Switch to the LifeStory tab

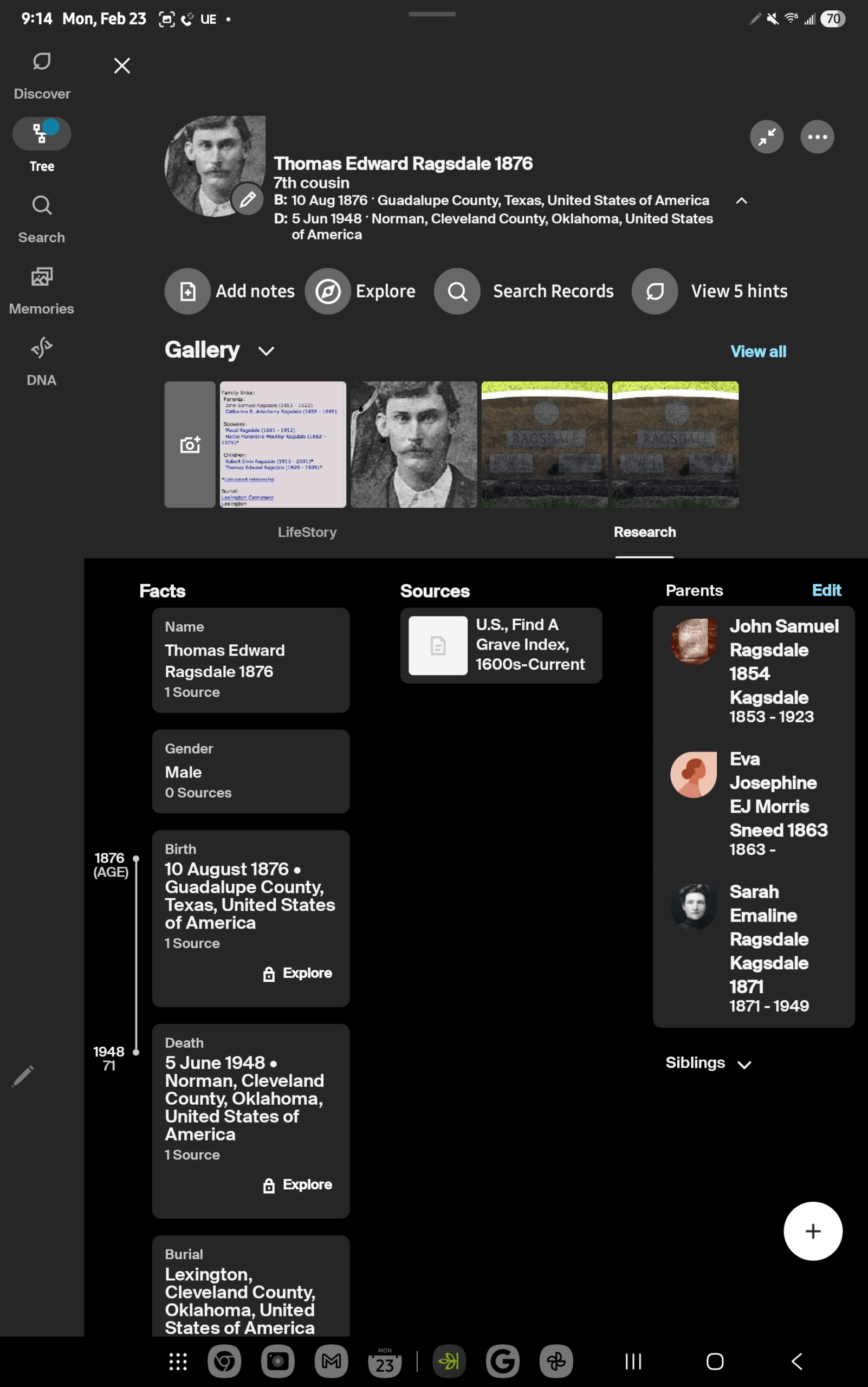pos(307,532)
